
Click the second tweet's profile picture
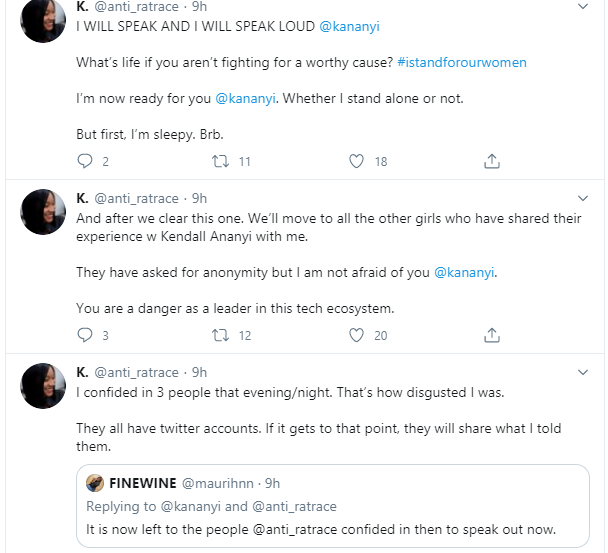(44, 212)
